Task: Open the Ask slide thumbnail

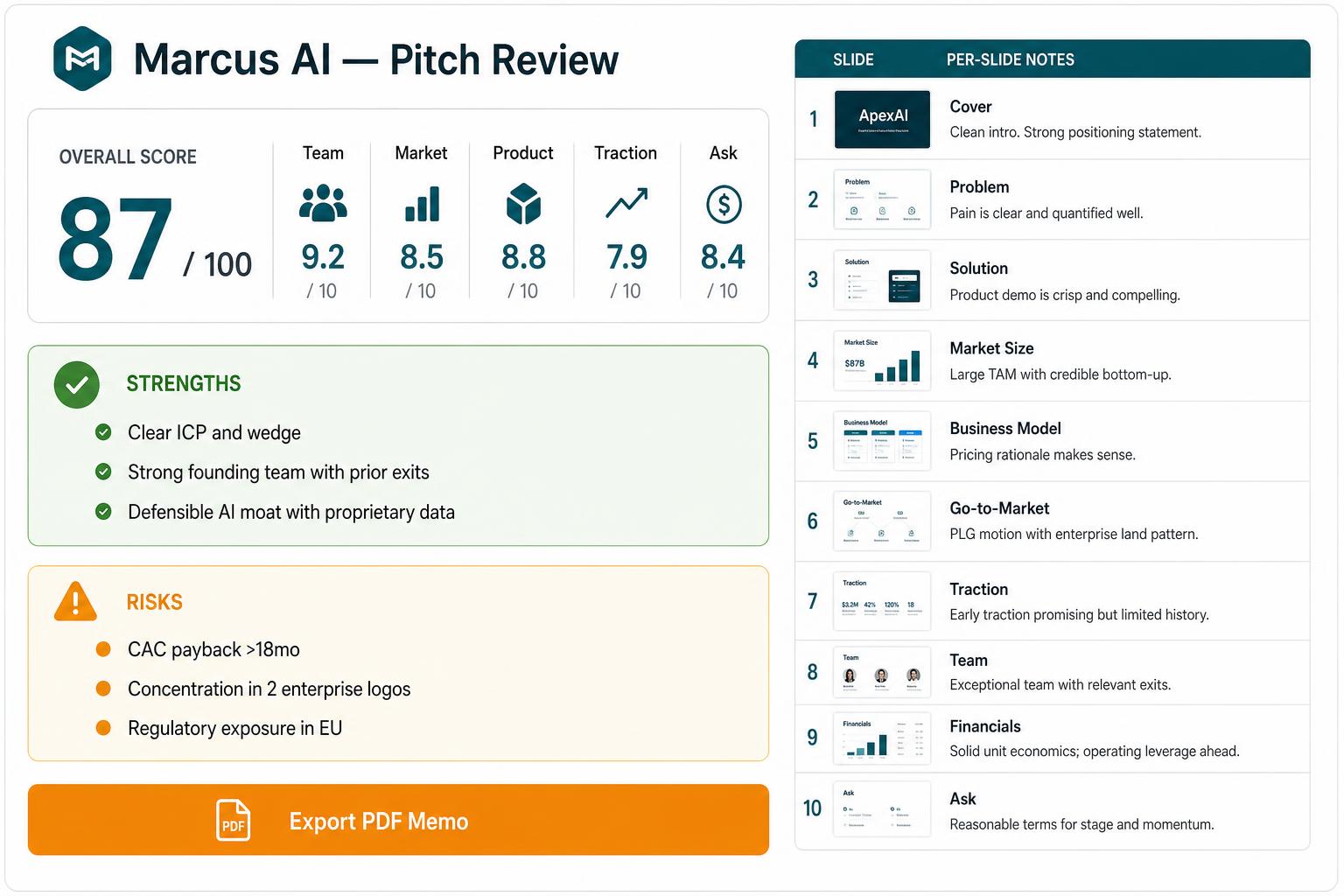Action: pyautogui.click(x=882, y=808)
